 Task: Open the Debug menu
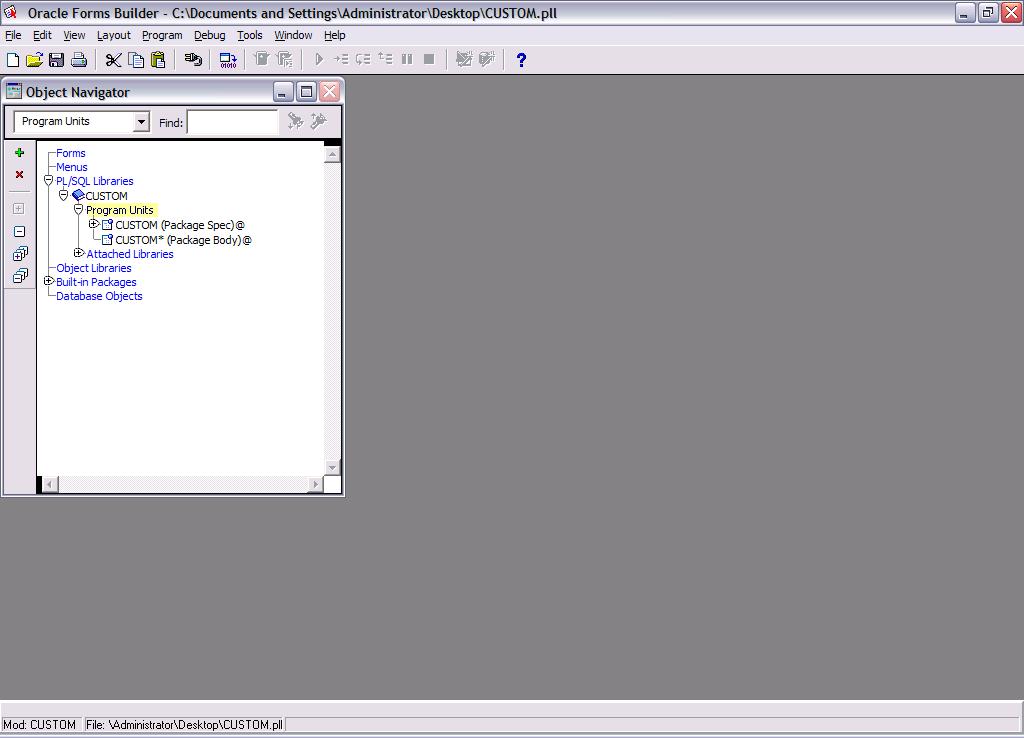pos(210,35)
